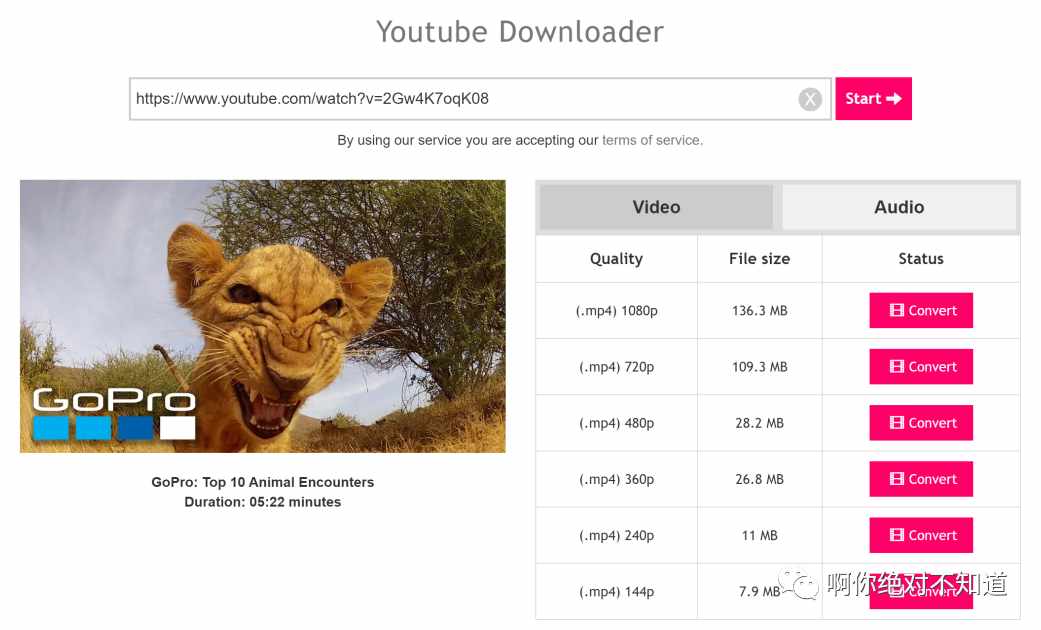
Task: Convert the 1080p mp4 video
Action: point(921,311)
